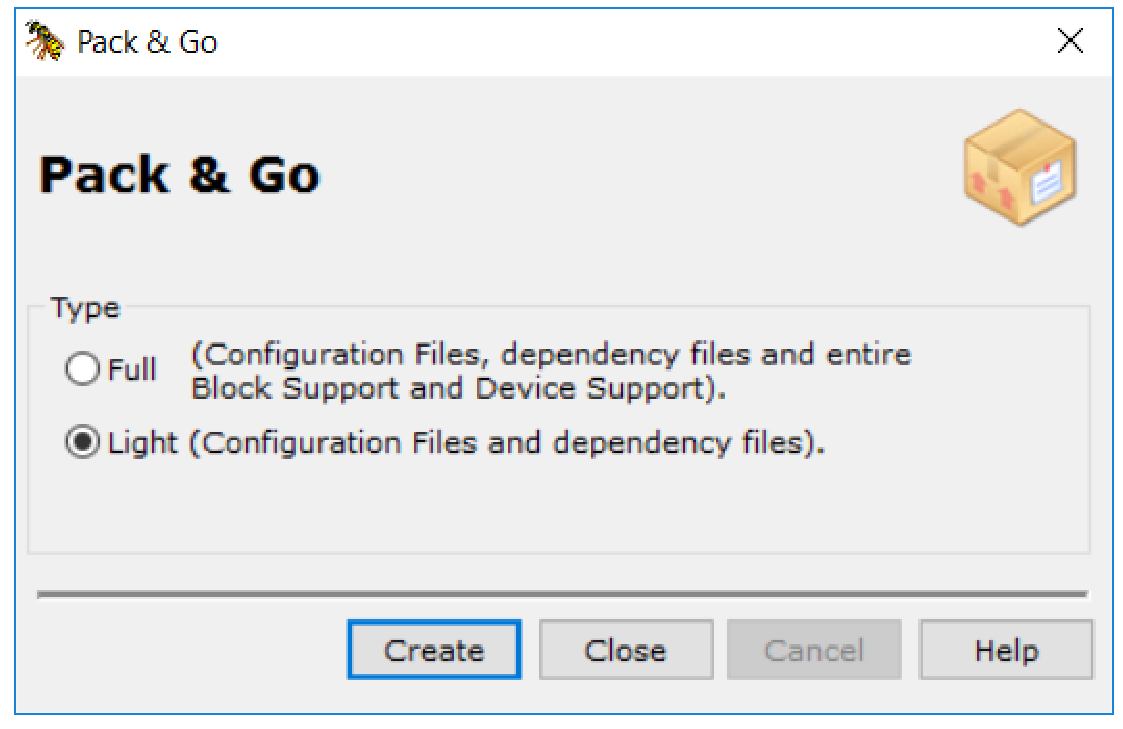
Task: Click the "Light" option label text
Action: [143, 443]
